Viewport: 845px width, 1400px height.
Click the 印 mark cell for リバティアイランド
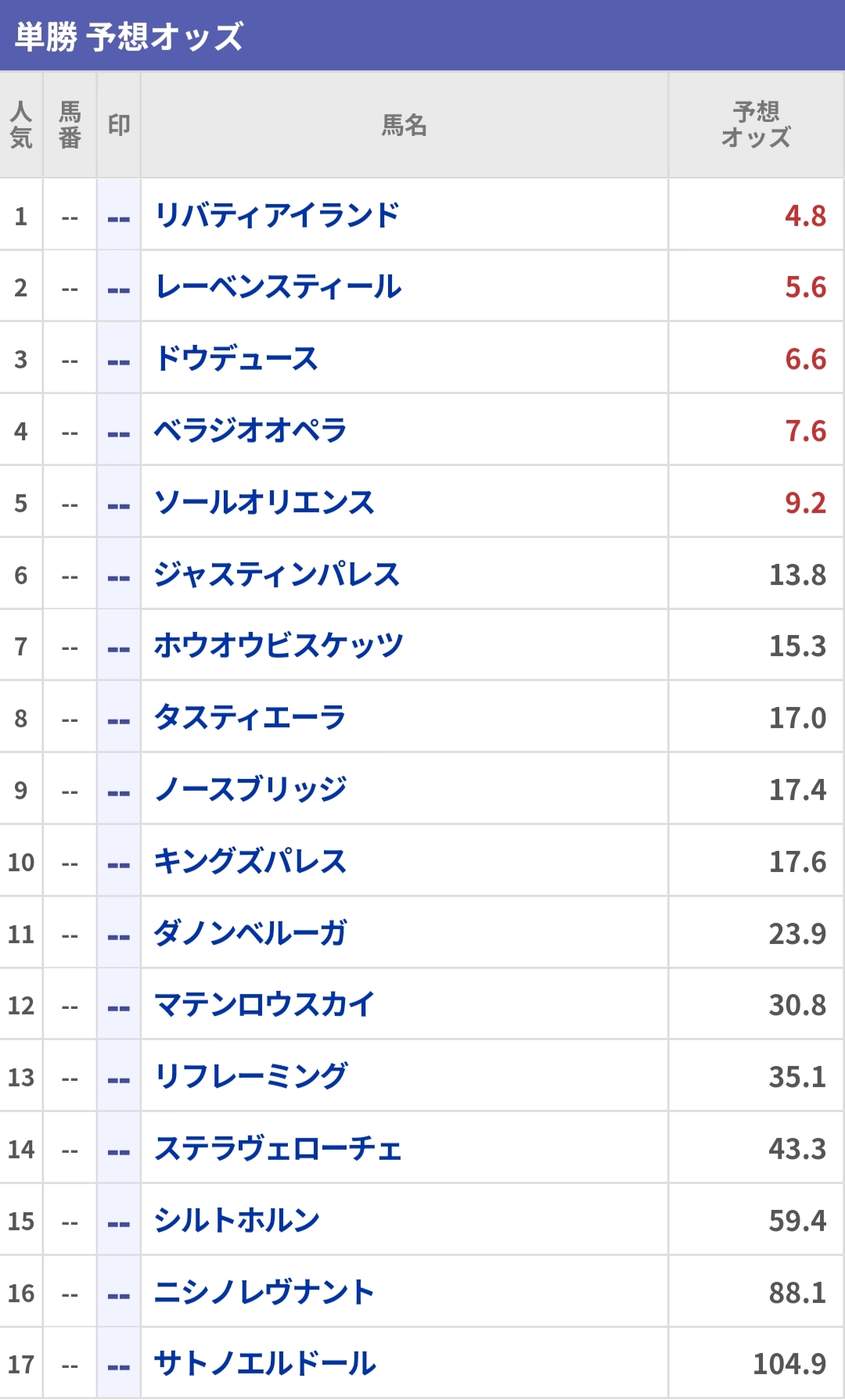[x=119, y=215]
